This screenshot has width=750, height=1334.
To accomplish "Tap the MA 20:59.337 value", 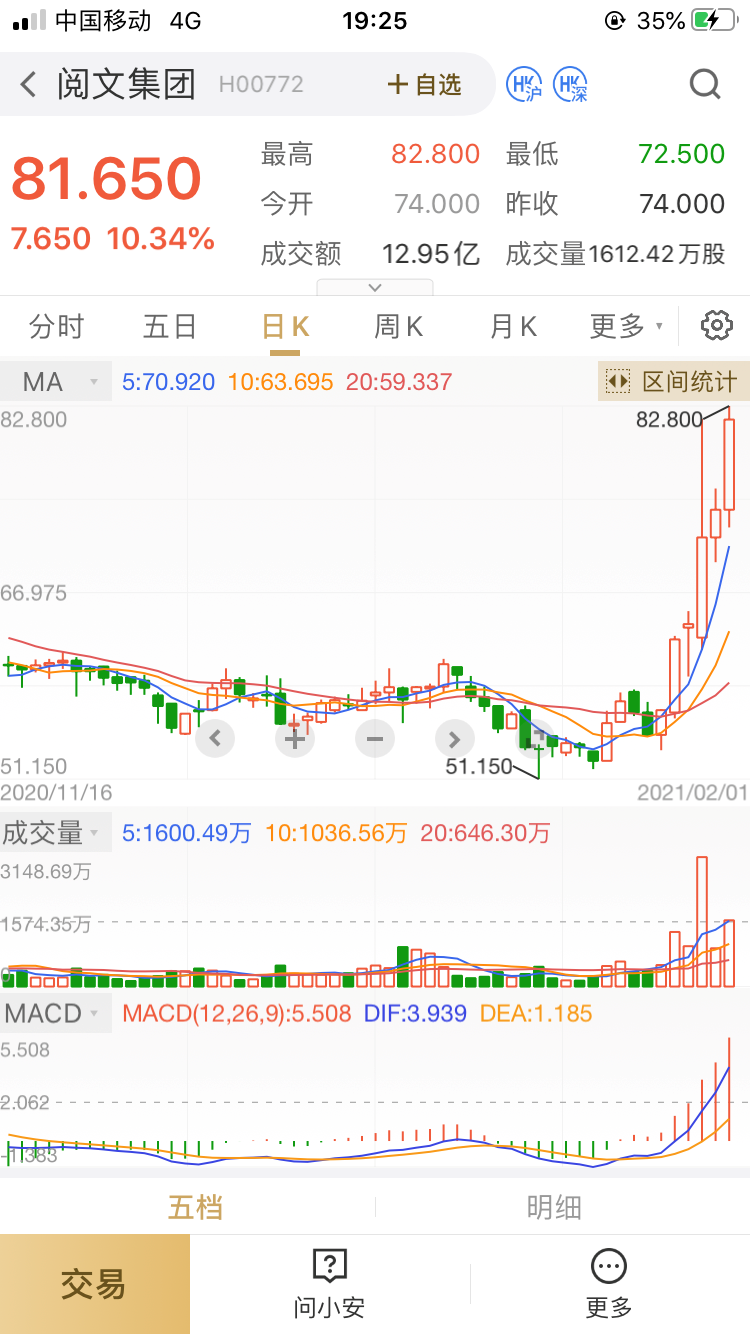I will [x=399, y=382].
